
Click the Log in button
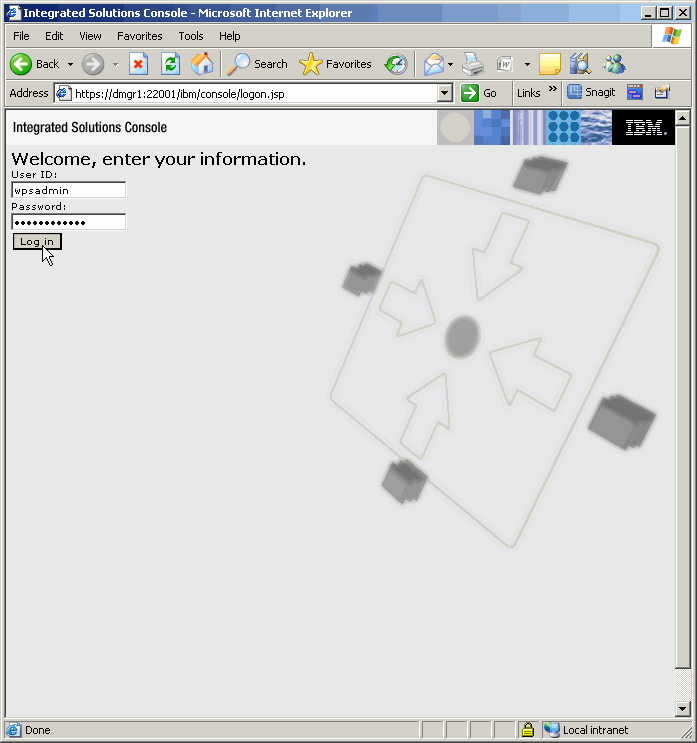tap(37, 242)
